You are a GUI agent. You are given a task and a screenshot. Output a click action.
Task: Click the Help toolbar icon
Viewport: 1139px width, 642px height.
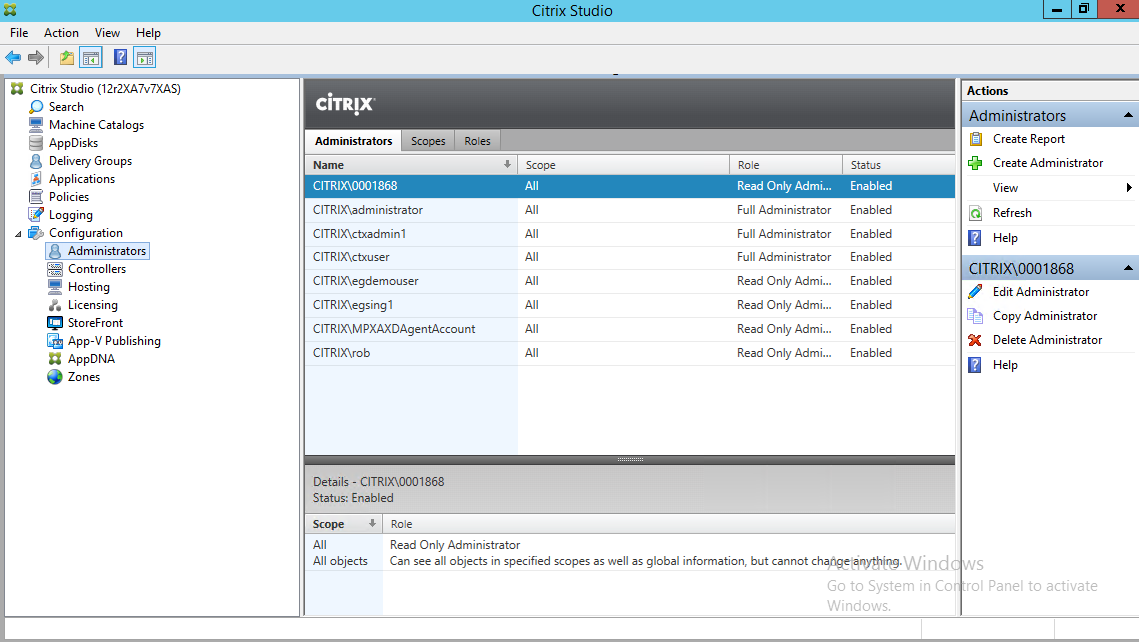point(121,57)
